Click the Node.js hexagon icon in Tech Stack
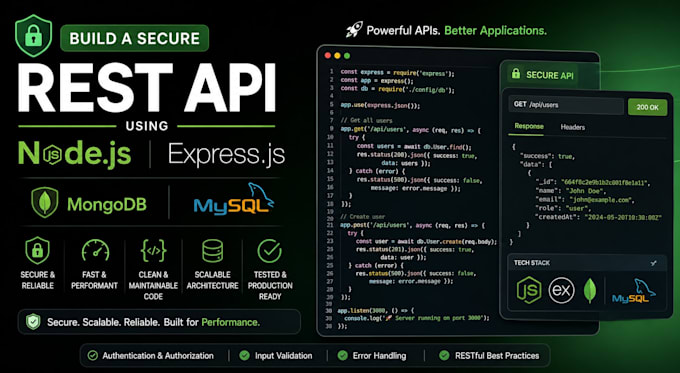This screenshot has height=373, width=680. (529, 290)
